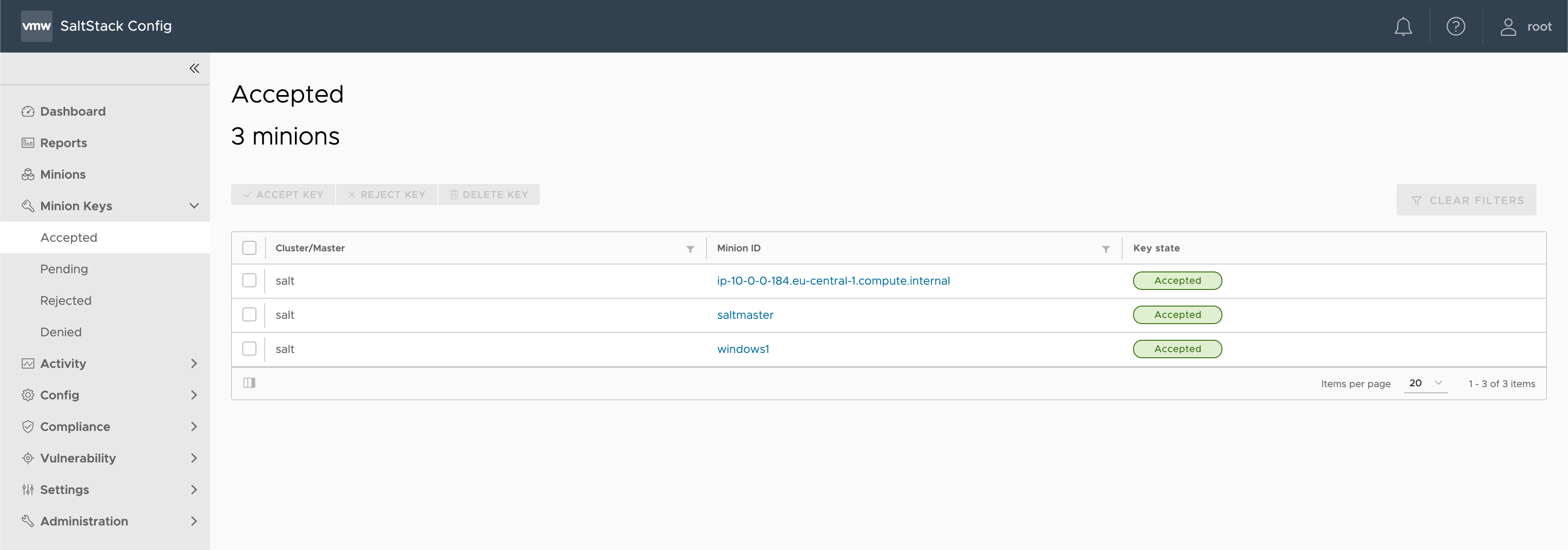Open the help question mark icon
The height and width of the screenshot is (550, 1568).
[1456, 26]
